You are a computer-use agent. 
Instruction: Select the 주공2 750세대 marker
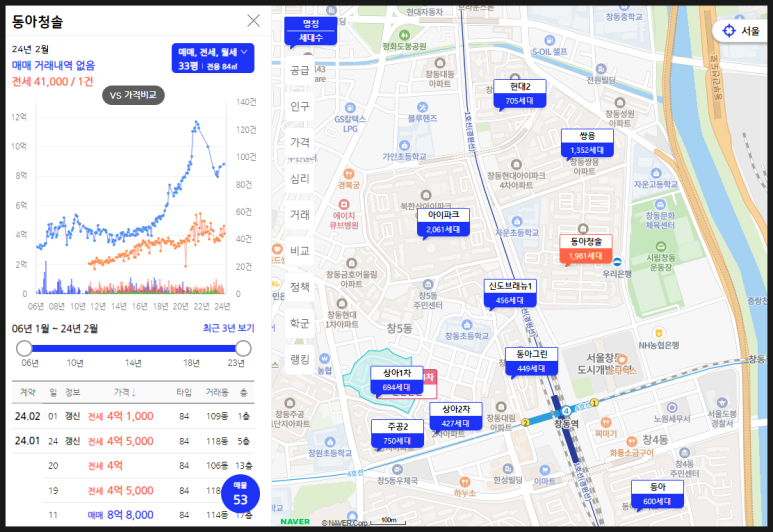(397, 434)
